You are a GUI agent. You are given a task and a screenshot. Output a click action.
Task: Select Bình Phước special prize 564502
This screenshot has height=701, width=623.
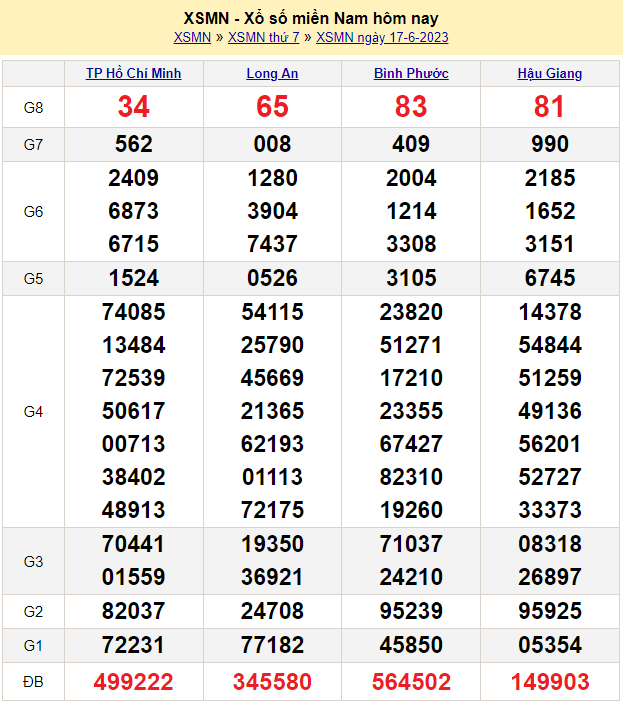(411, 682)
